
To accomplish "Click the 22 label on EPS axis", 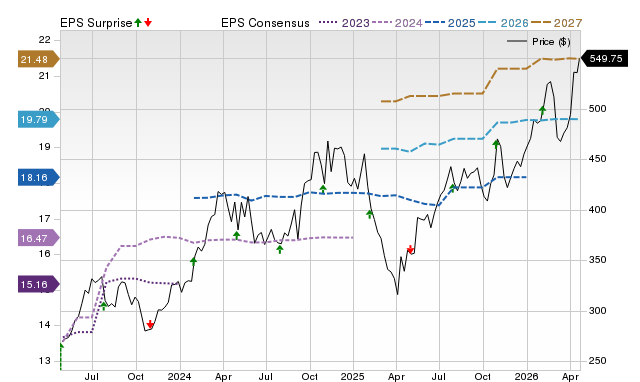I will click(x=44, y=40).
